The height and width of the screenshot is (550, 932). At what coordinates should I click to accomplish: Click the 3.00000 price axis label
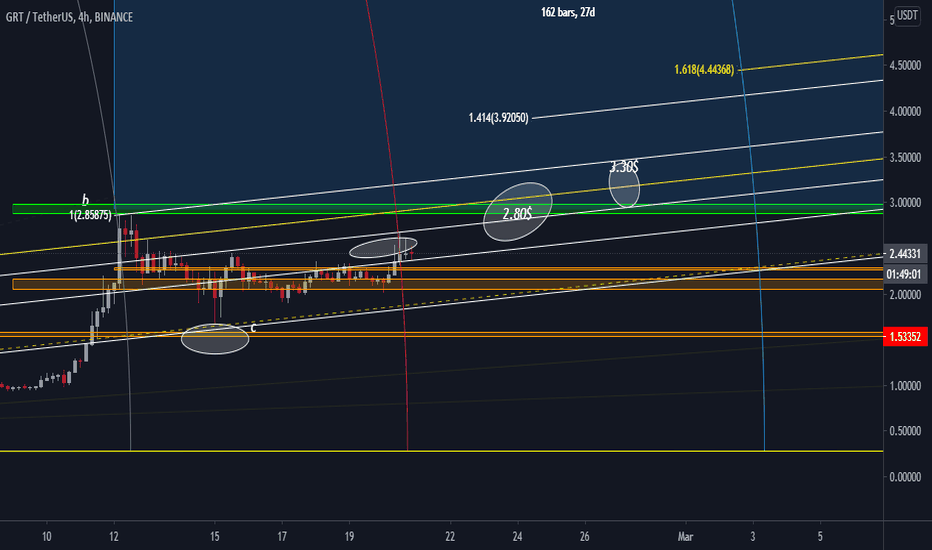click(905, 203)
